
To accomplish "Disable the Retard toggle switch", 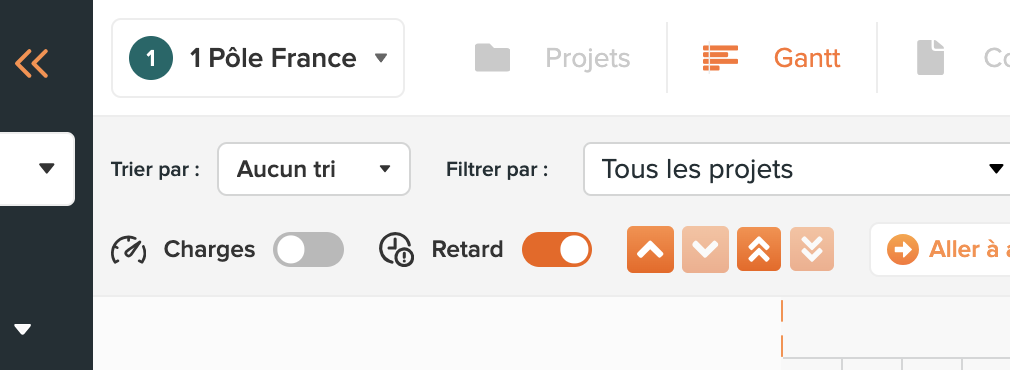I will (x=557, y=249).
